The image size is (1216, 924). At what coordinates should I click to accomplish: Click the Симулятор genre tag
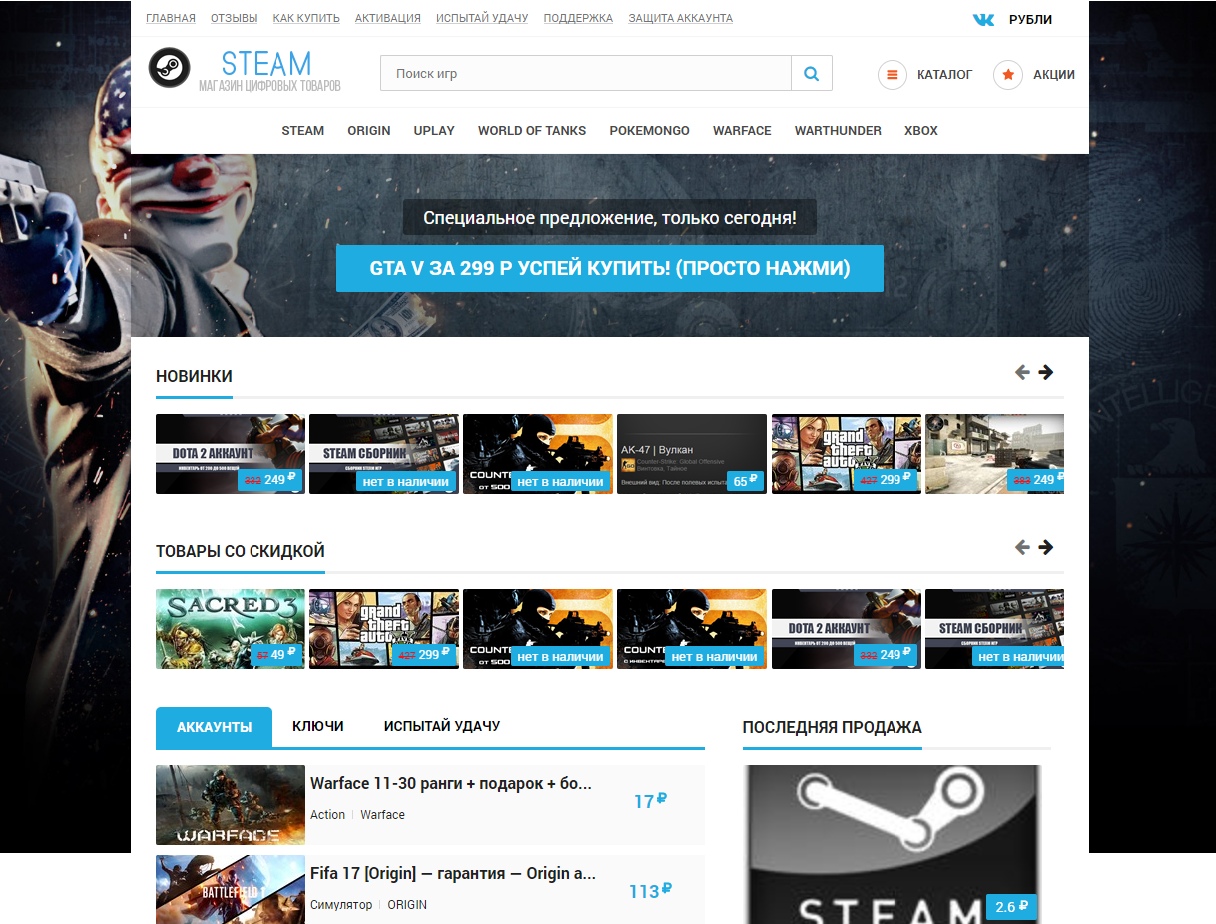[x=342, y=905]
